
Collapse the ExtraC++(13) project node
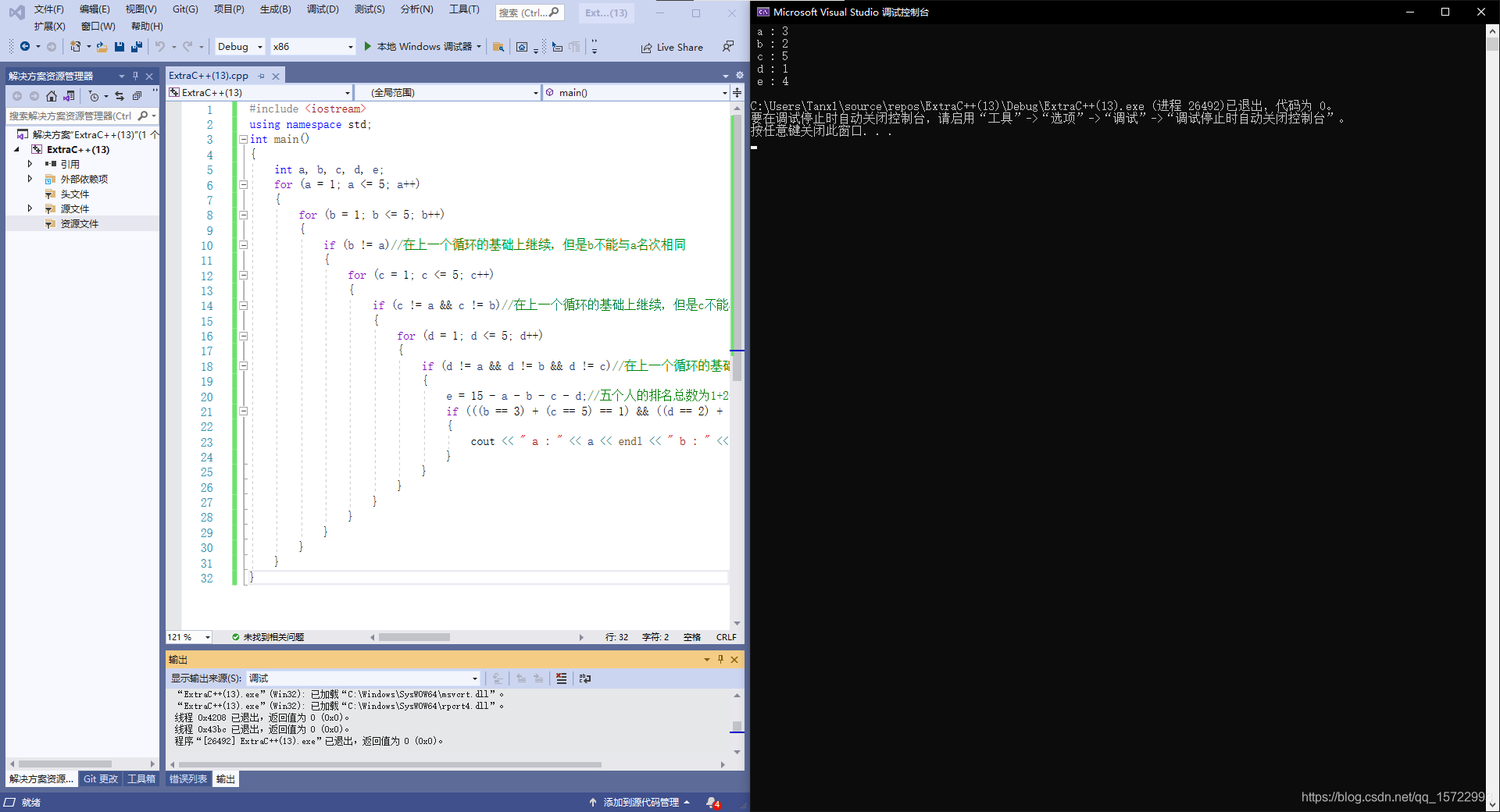(x=16, y=149)
